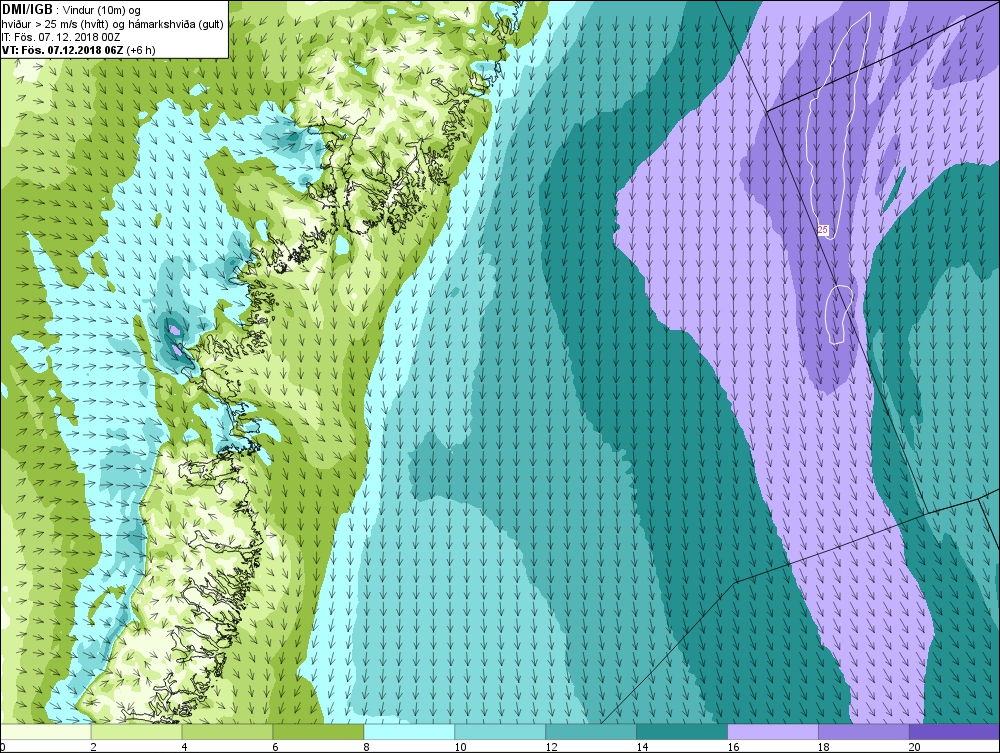Click the "VT: Fös. 07.12.2018 06Z" line
The image size is (1000, 753).
tap(63, 50)
